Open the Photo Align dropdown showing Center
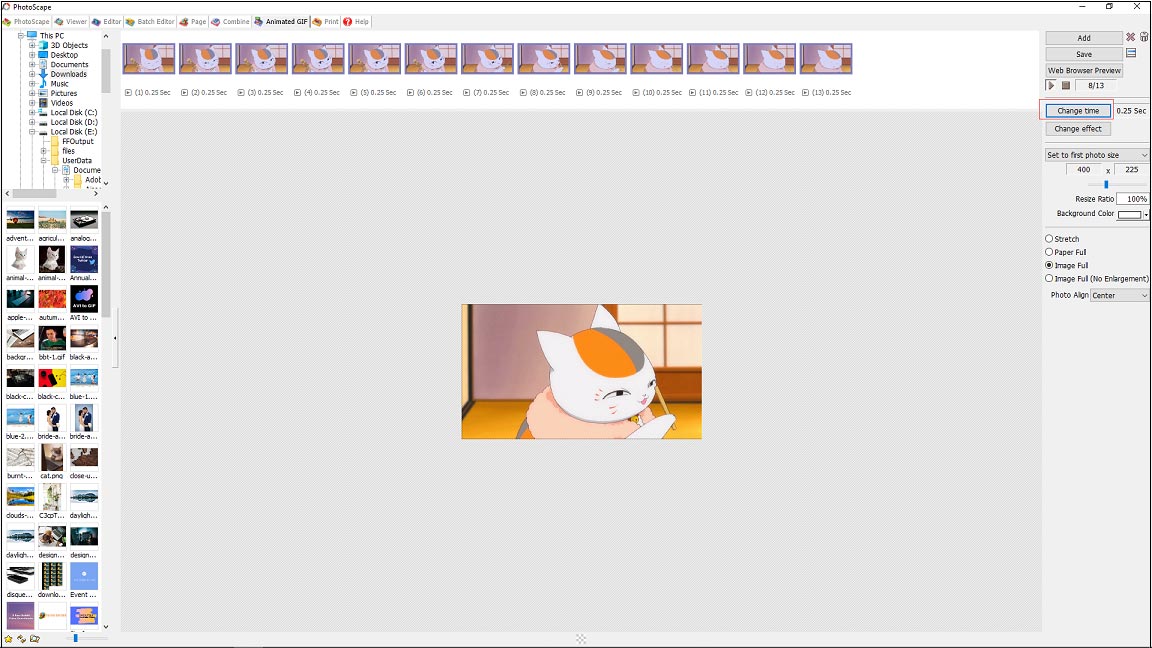The width and height of the screenshot is (1152, 648). pos(1119,295)
